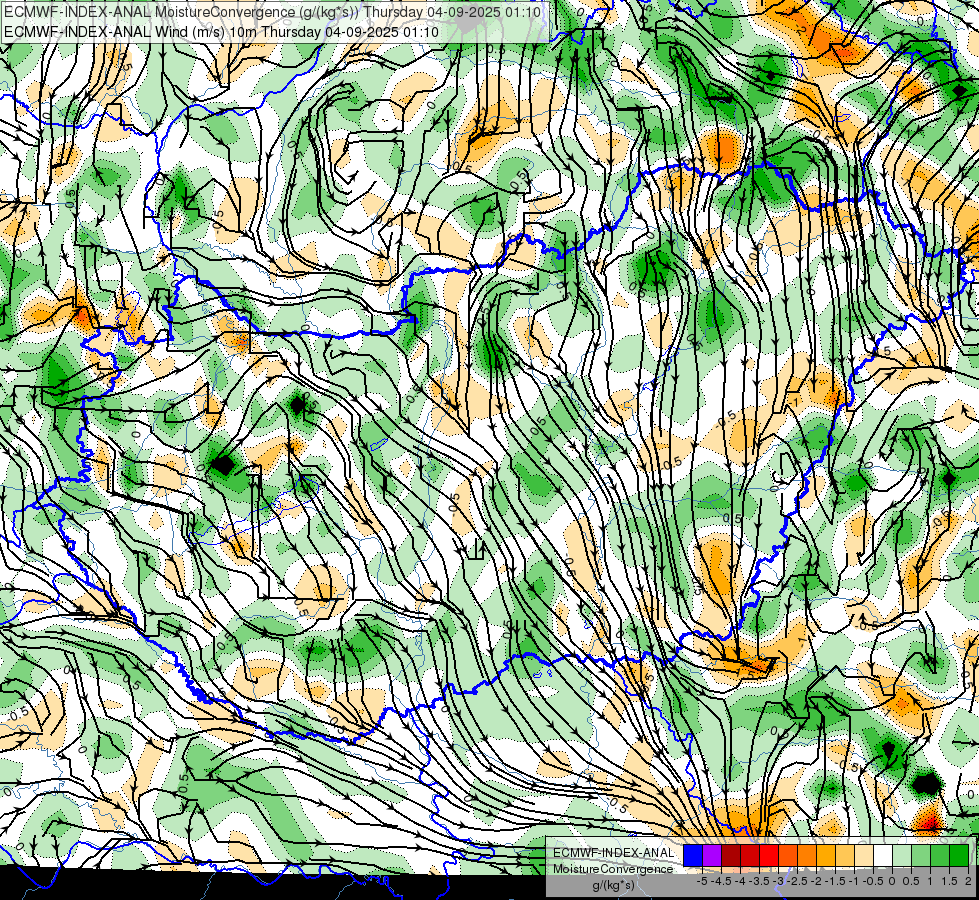Click the '-3.5' legend scale value
Image resolution: width=979 pixels, height=900 pixels.
click(x=759, y=881)
